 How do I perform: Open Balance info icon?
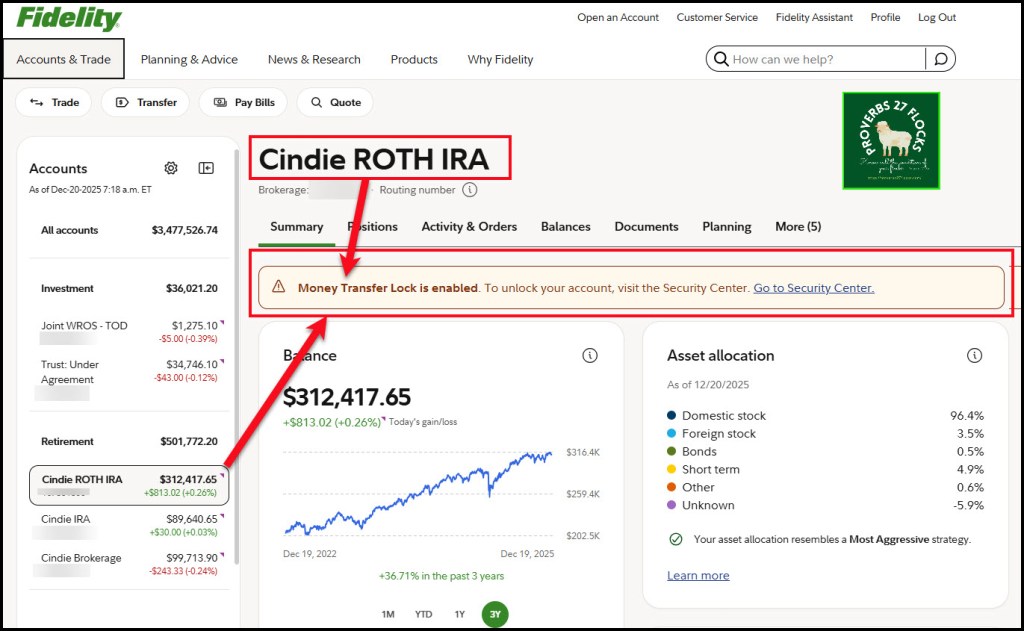tap(590, 356)
